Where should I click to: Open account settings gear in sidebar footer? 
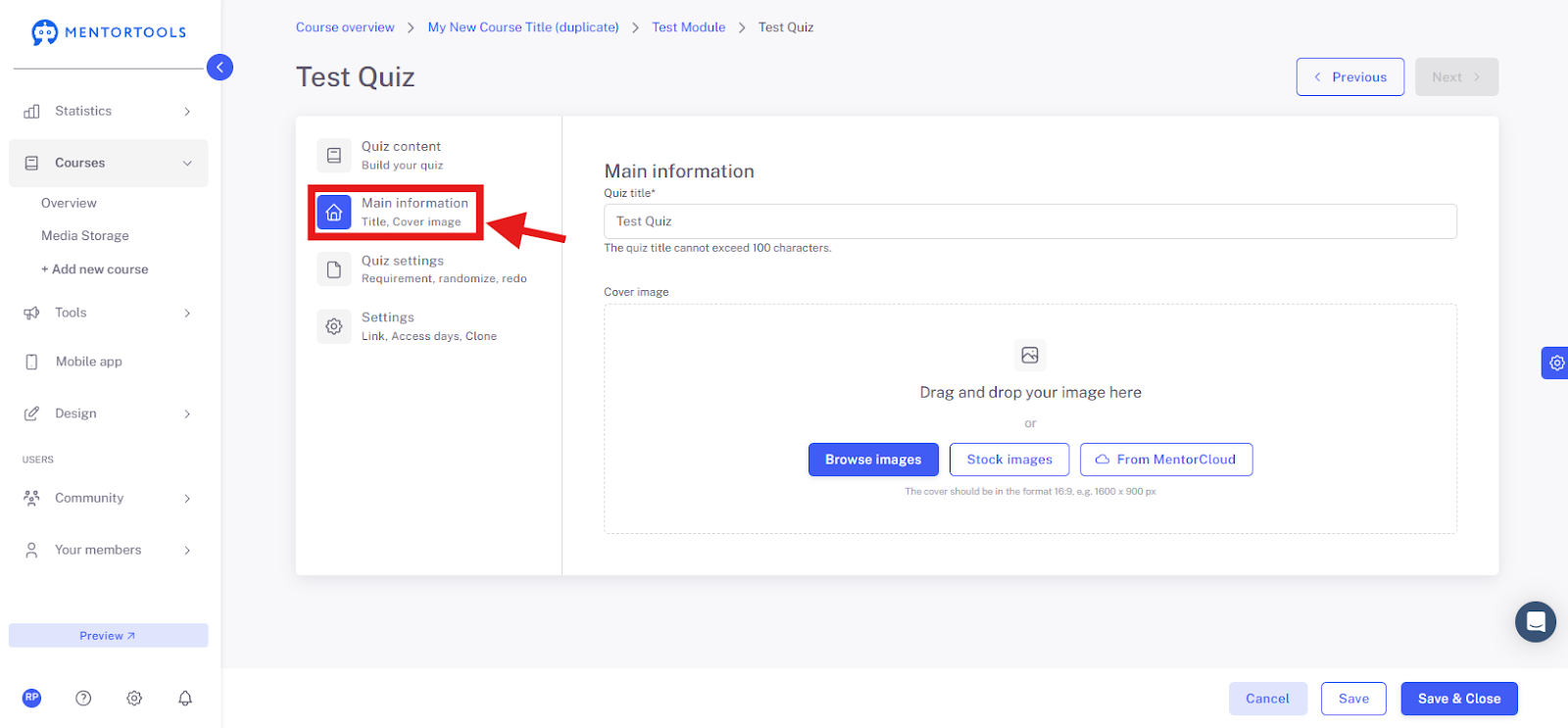click(134, 699)
